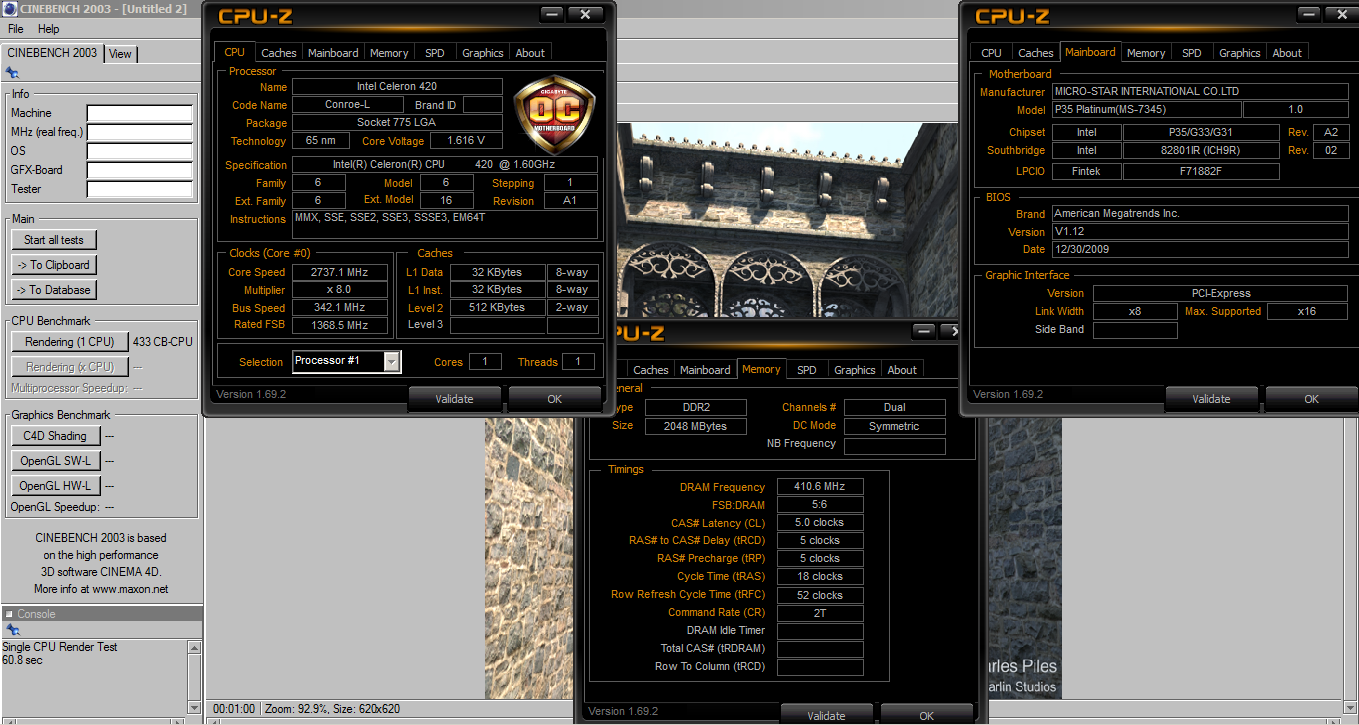Viewport: 1359px width, 725px height.
Task: Click the -> To Database button
Action: tap(54, 290)
